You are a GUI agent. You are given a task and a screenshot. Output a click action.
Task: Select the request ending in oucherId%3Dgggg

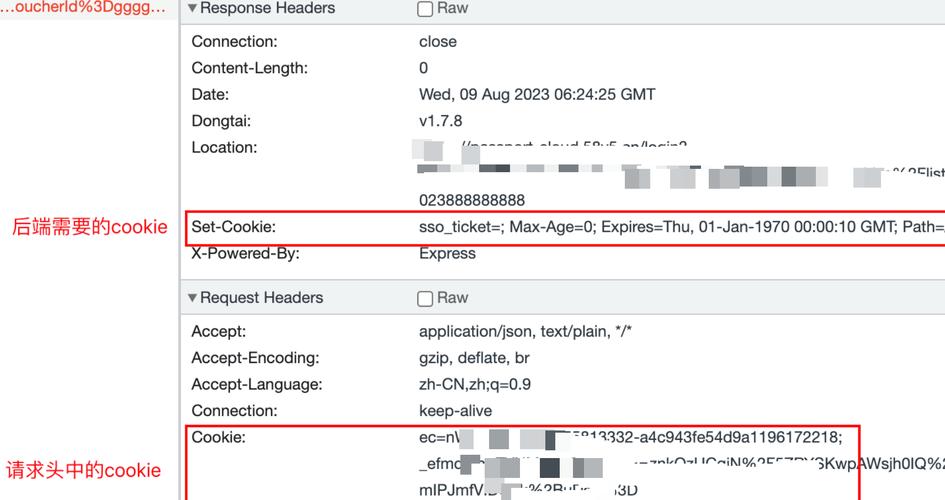83,8
